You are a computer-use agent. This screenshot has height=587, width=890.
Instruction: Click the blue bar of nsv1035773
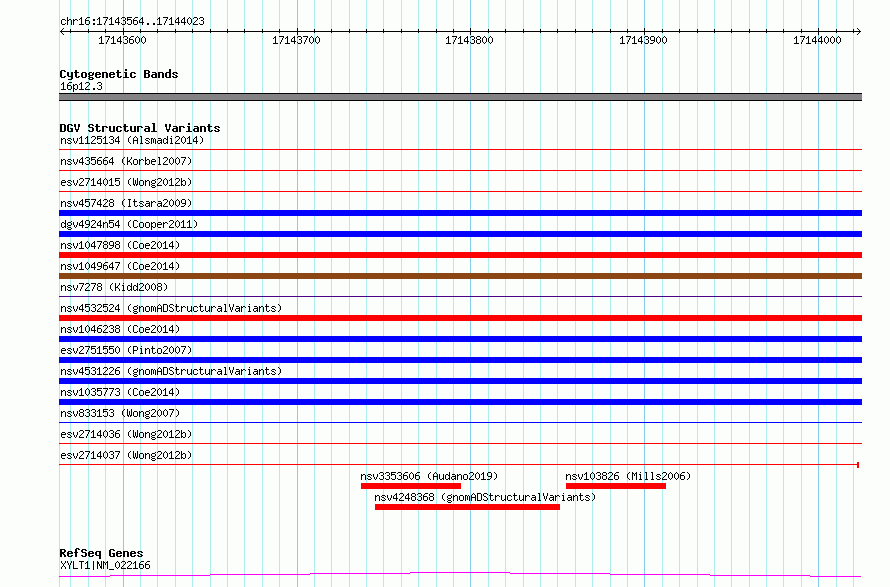coord(460,402)
